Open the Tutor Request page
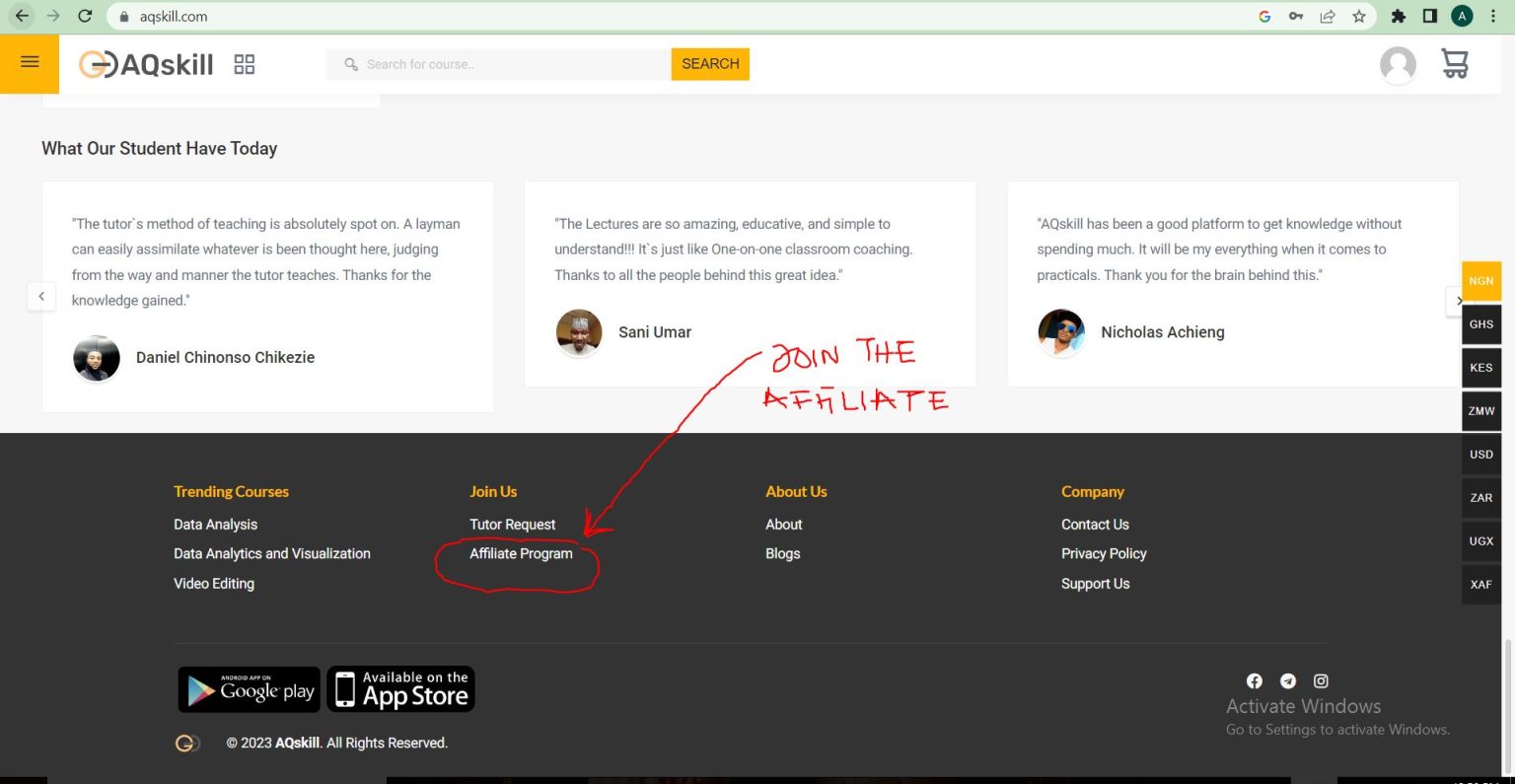Viewport: 1515px width, 784px height. point(513,524)
